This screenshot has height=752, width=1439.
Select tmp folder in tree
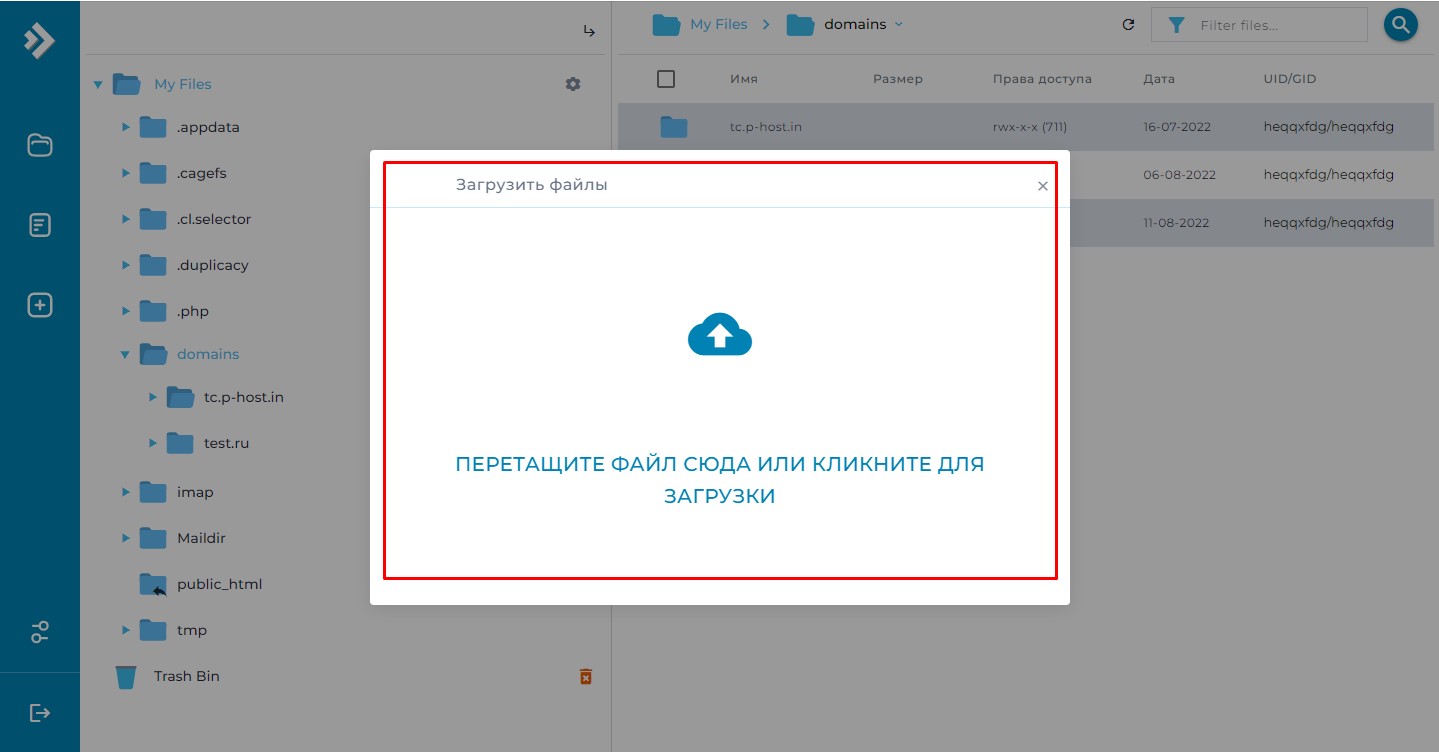coord(192,630)
